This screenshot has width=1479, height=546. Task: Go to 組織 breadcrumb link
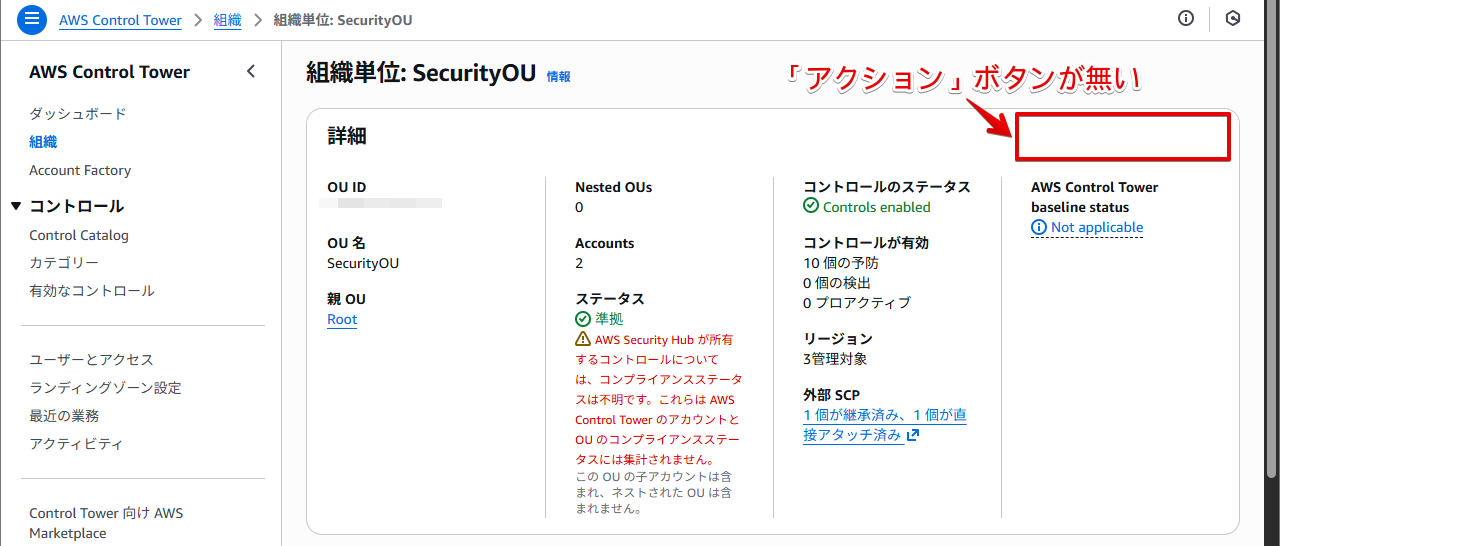click(x=228, y=20)
